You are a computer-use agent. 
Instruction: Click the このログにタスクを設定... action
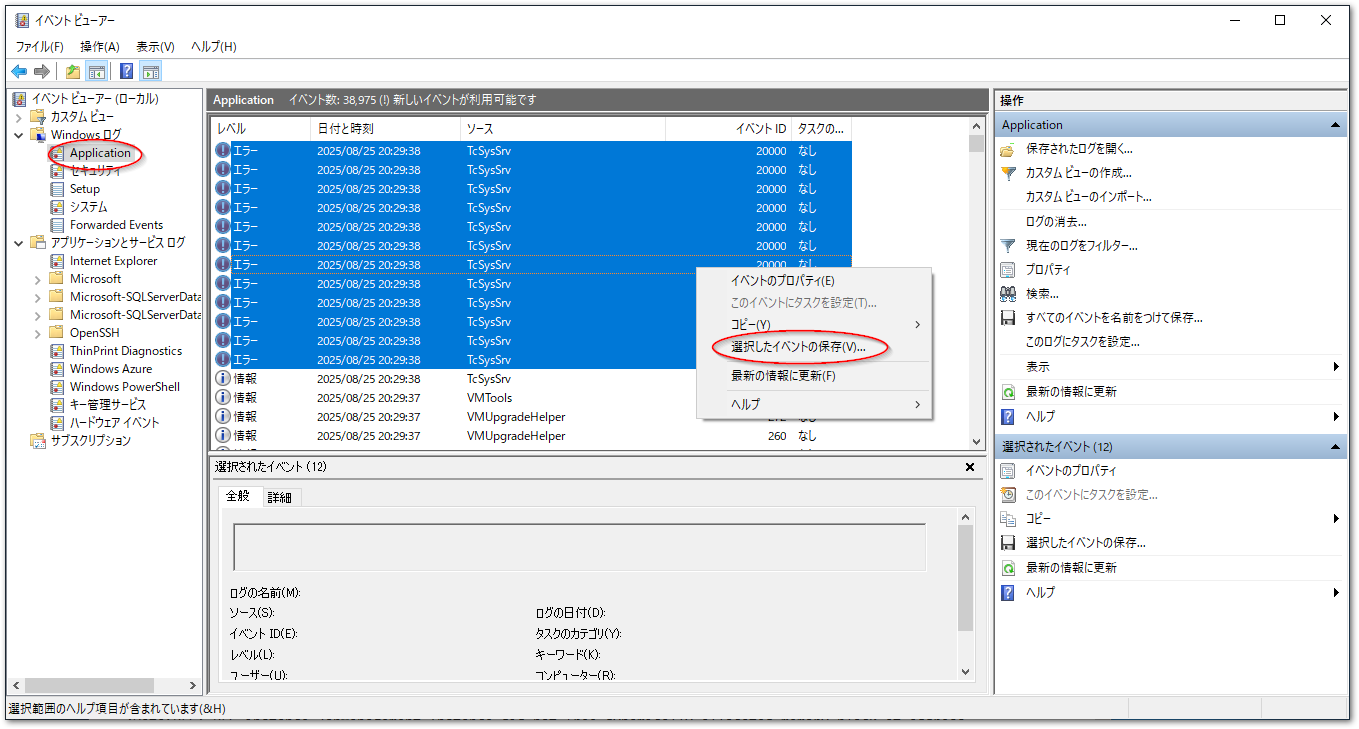(x=1083, y=342)
